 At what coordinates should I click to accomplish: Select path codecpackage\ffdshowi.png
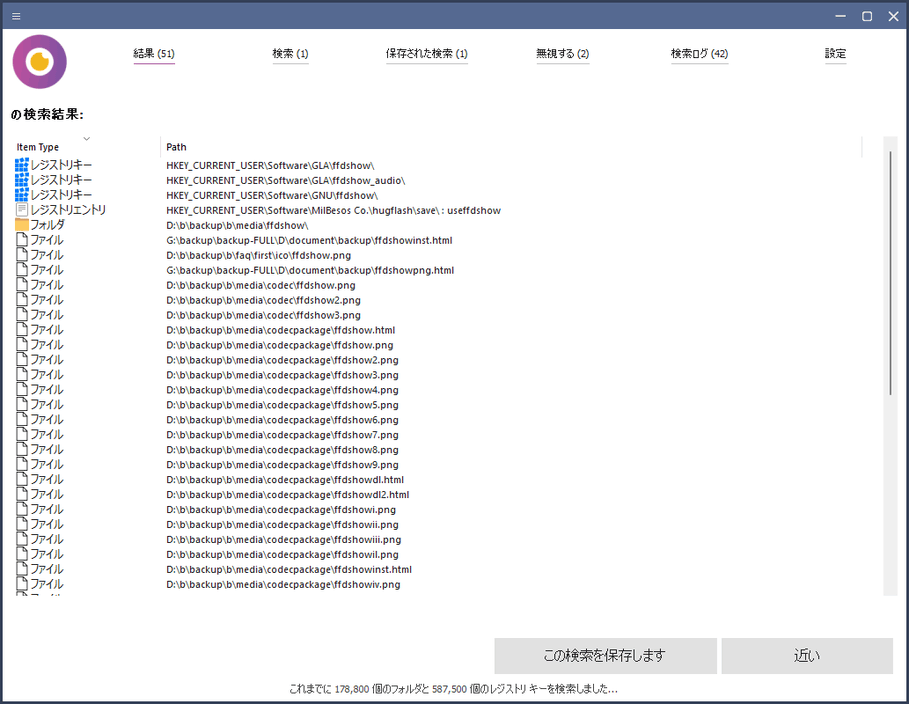281,510
